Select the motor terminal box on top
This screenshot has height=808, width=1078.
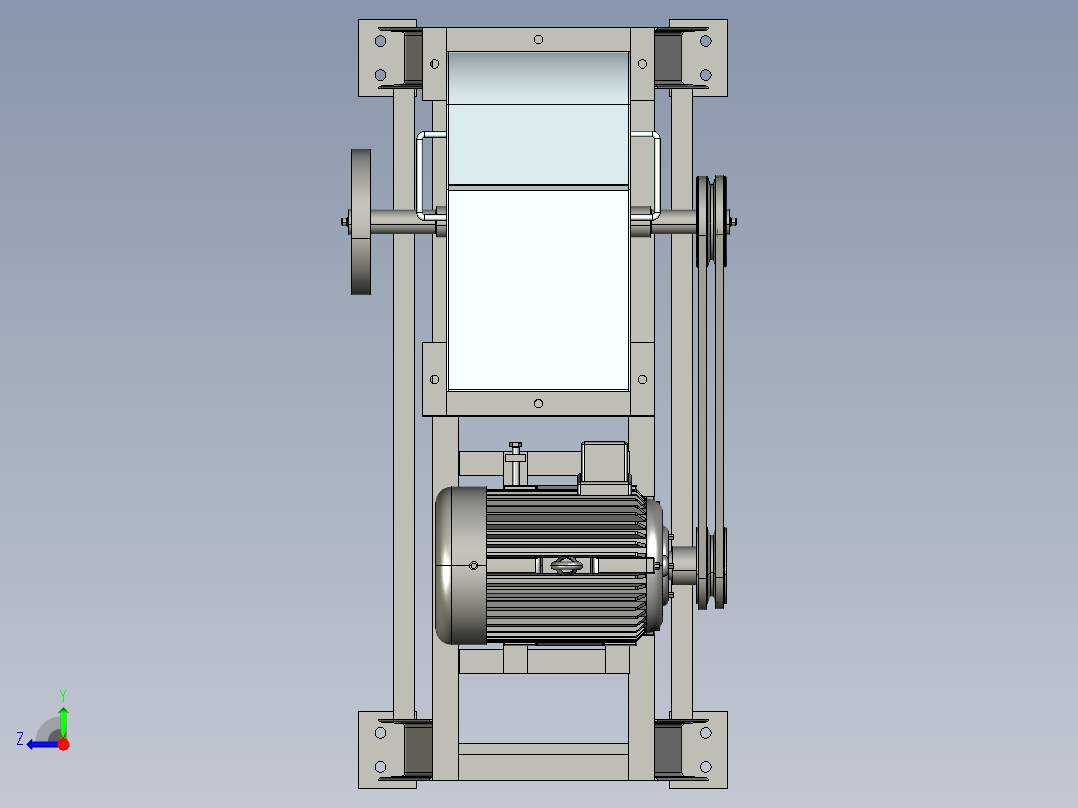[x=604, y=462]
